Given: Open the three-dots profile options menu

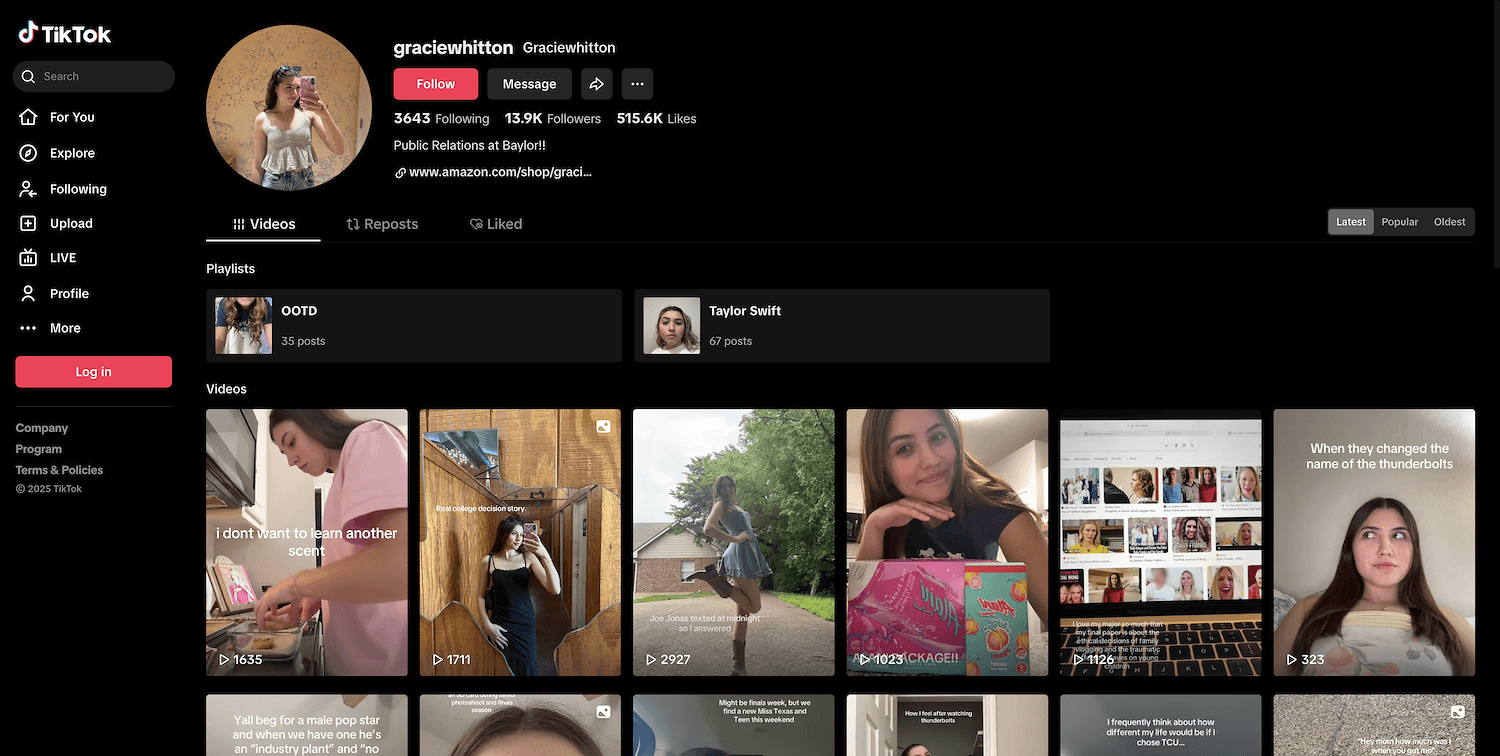Looking at the screenshot, I should tap(637, 84).
